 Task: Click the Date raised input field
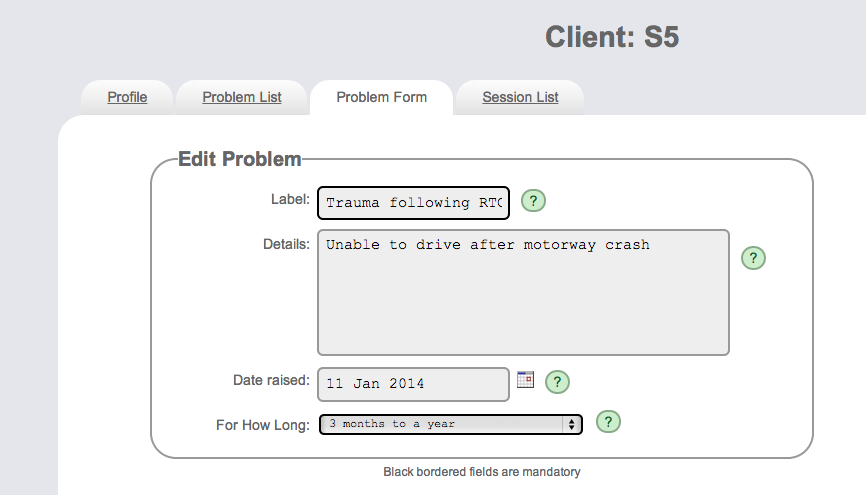(413, 384)
